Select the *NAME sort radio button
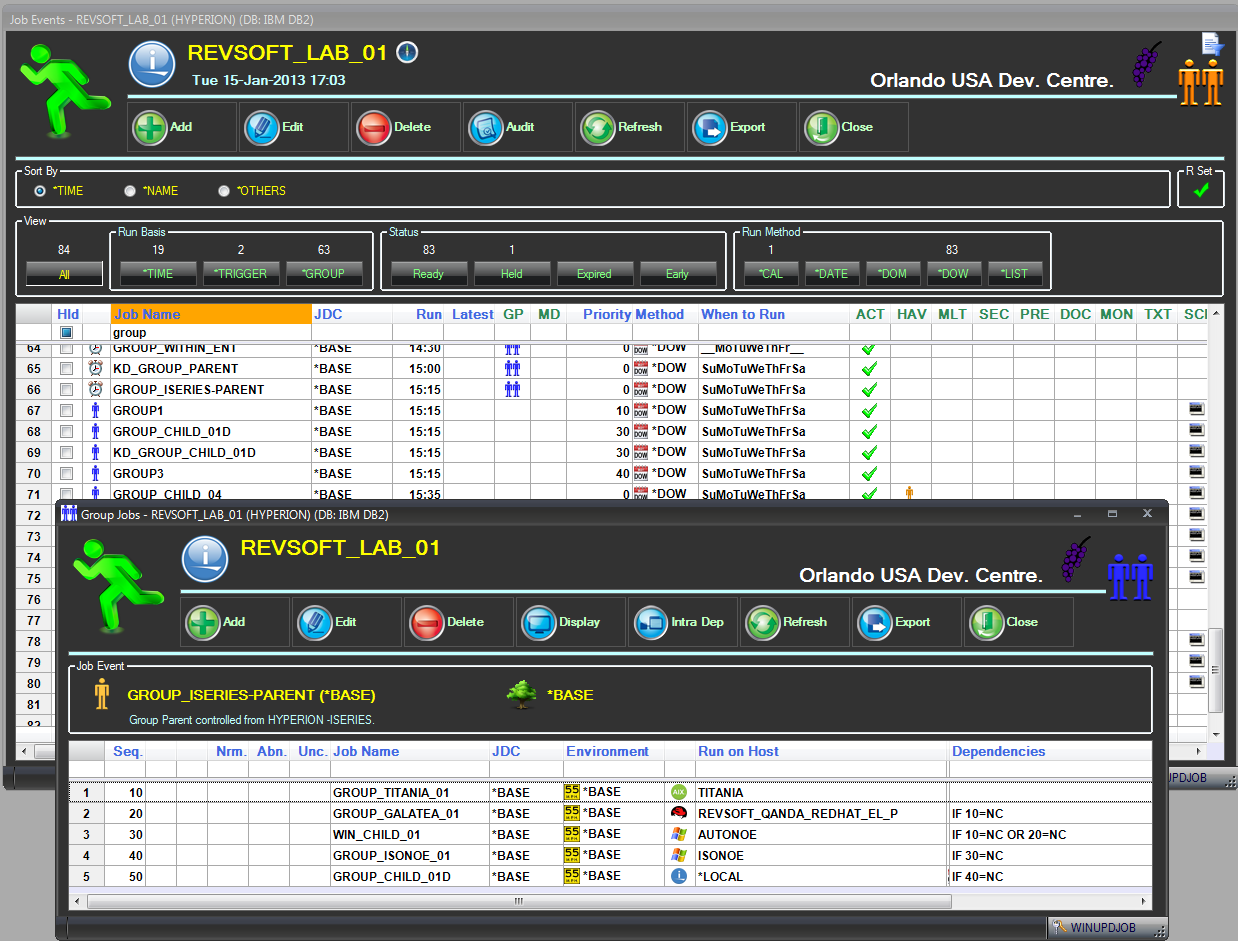1238x941 pixels. 130,191
